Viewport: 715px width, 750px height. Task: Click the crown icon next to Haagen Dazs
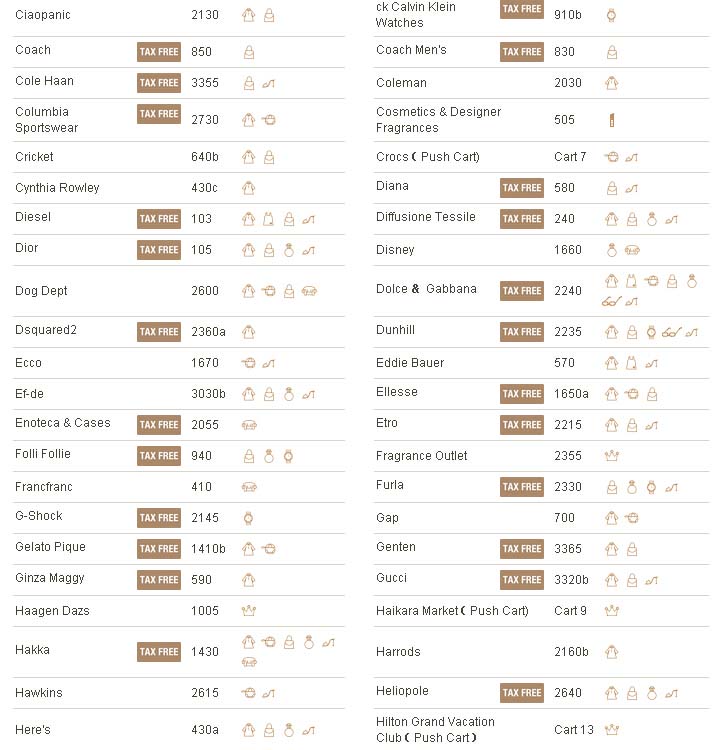[249, 611]
